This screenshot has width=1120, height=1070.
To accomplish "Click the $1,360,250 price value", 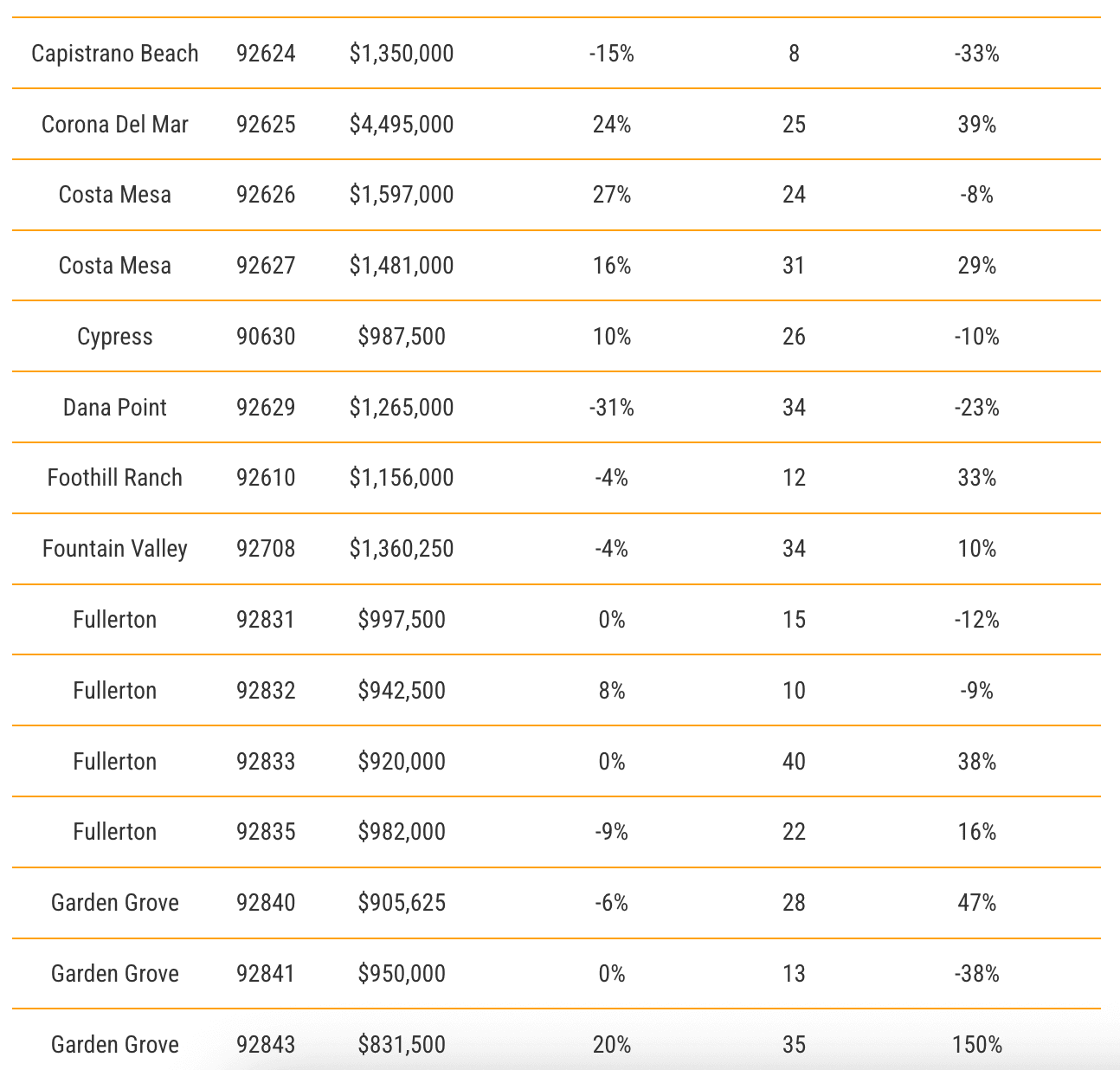I will [x=402, y=549].
